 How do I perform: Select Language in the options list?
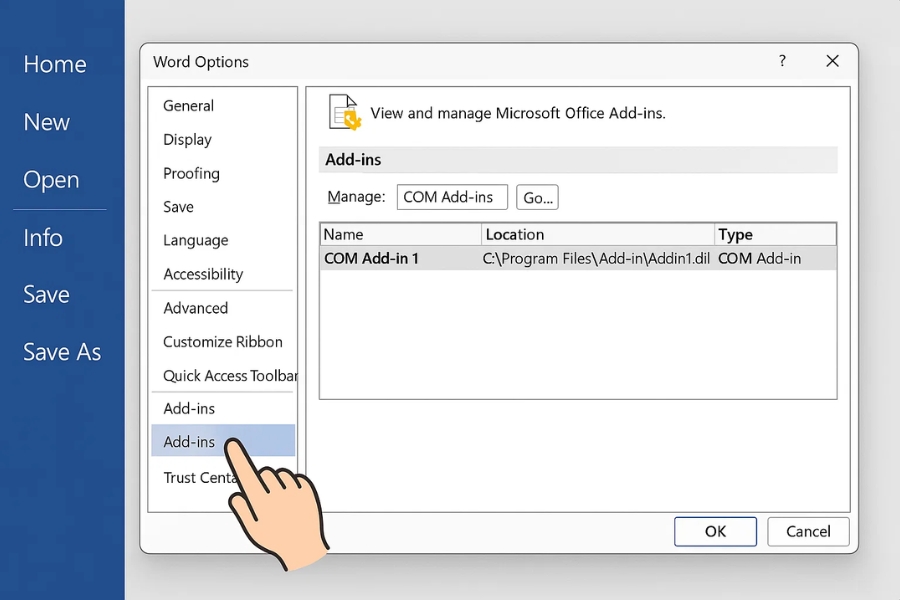(x=196, y=240)
